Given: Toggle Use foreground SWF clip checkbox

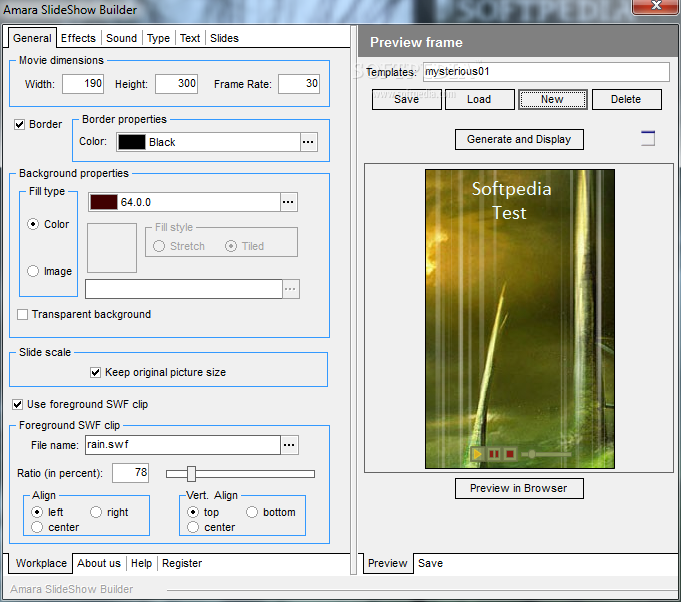Looking at the screenshot, I should [17, 404].
